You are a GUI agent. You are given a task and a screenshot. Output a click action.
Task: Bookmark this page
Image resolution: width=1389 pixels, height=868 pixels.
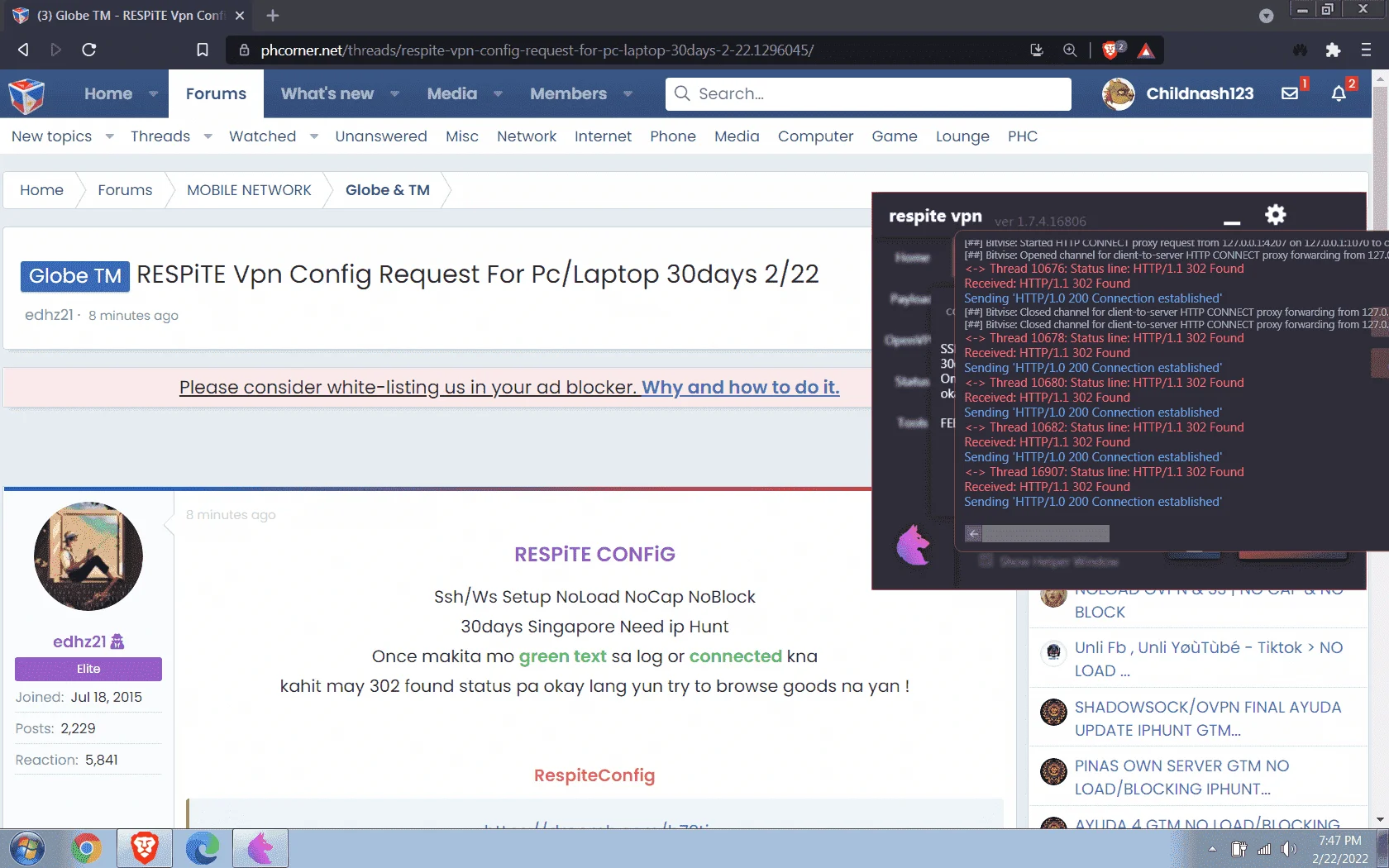[x=202, y=50]
